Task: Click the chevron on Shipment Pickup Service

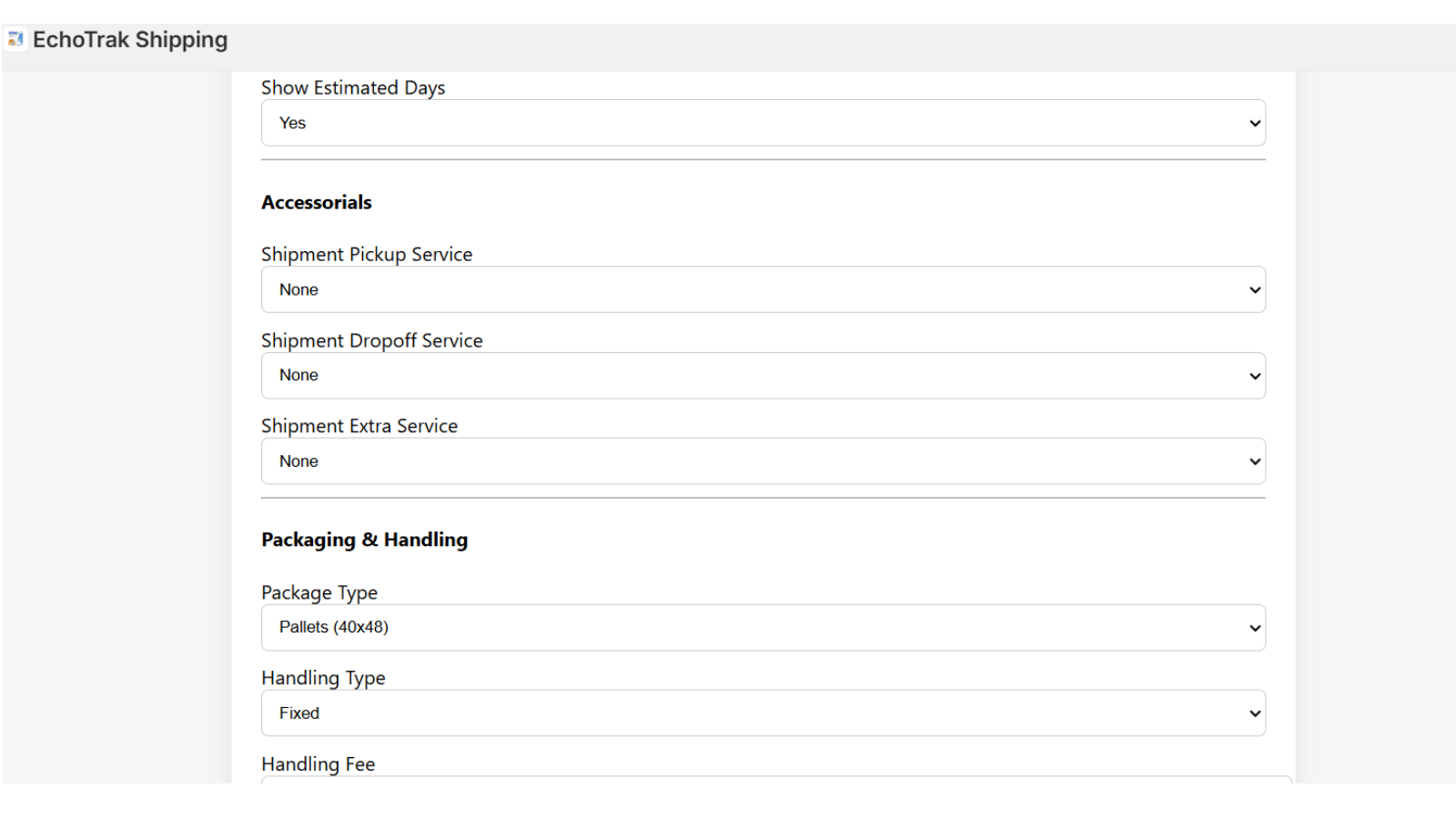Action: (x=1254, y=289)
